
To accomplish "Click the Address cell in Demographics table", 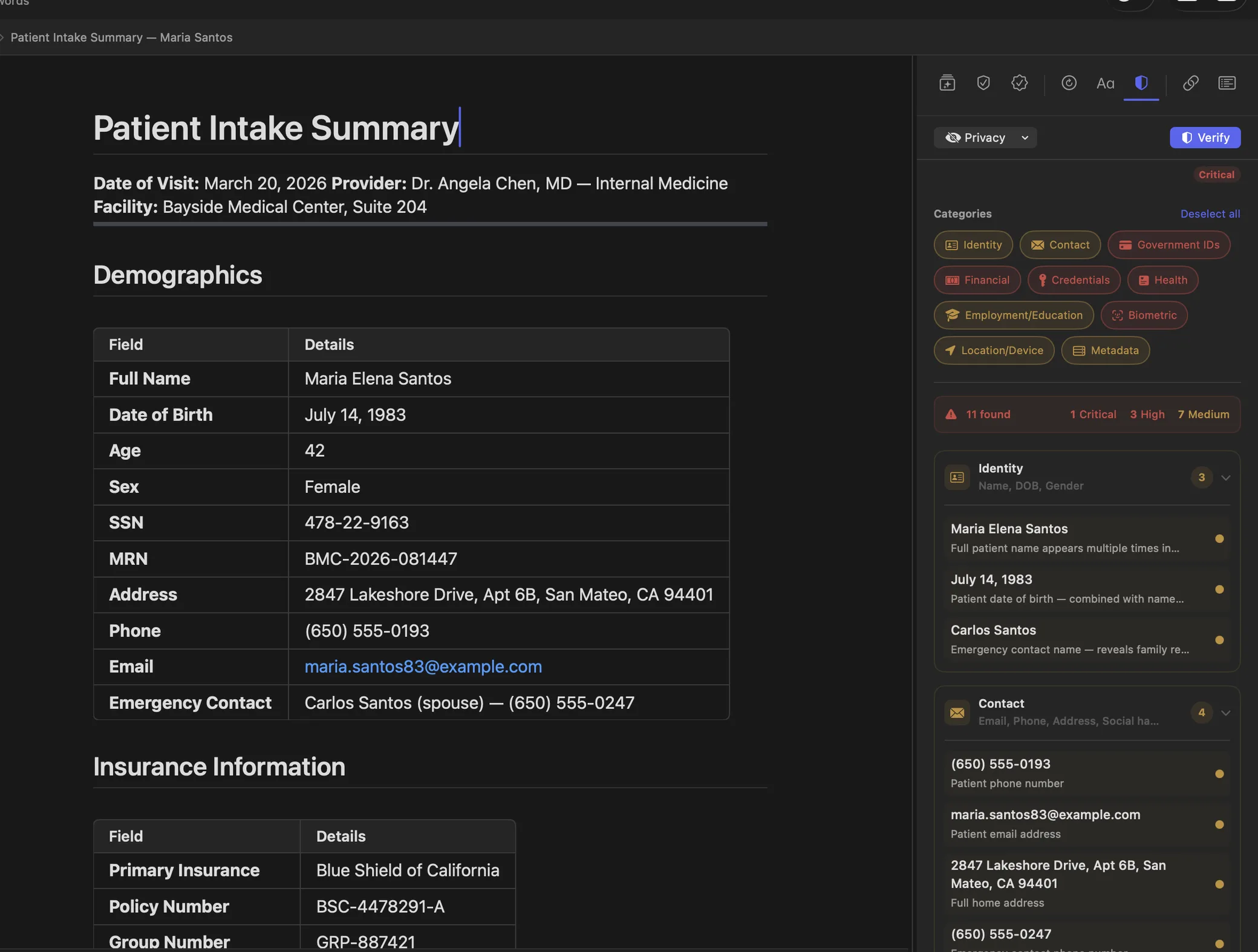I will click(509, 595).
